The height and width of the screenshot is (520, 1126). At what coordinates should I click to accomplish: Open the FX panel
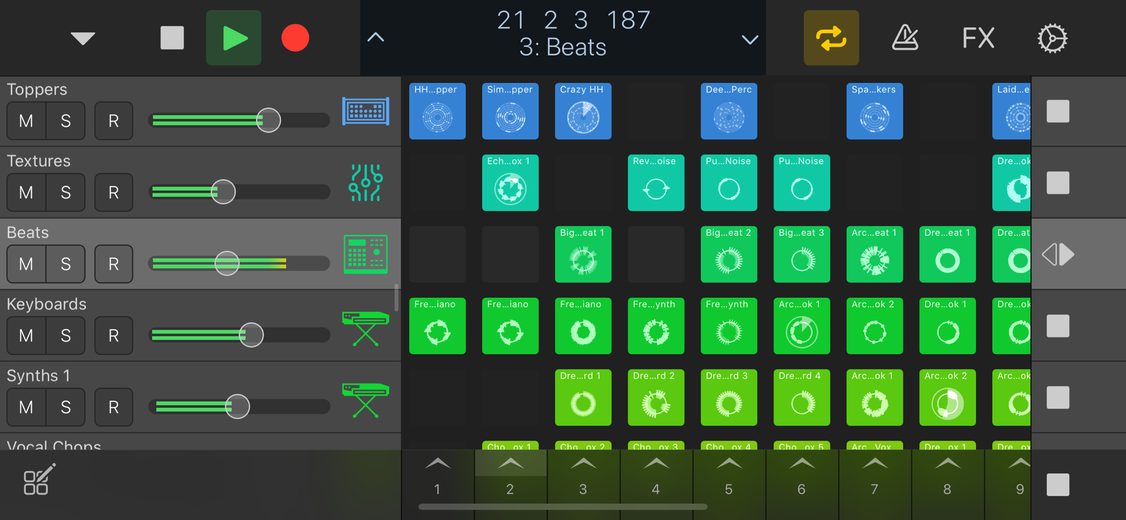pos(978,37)
